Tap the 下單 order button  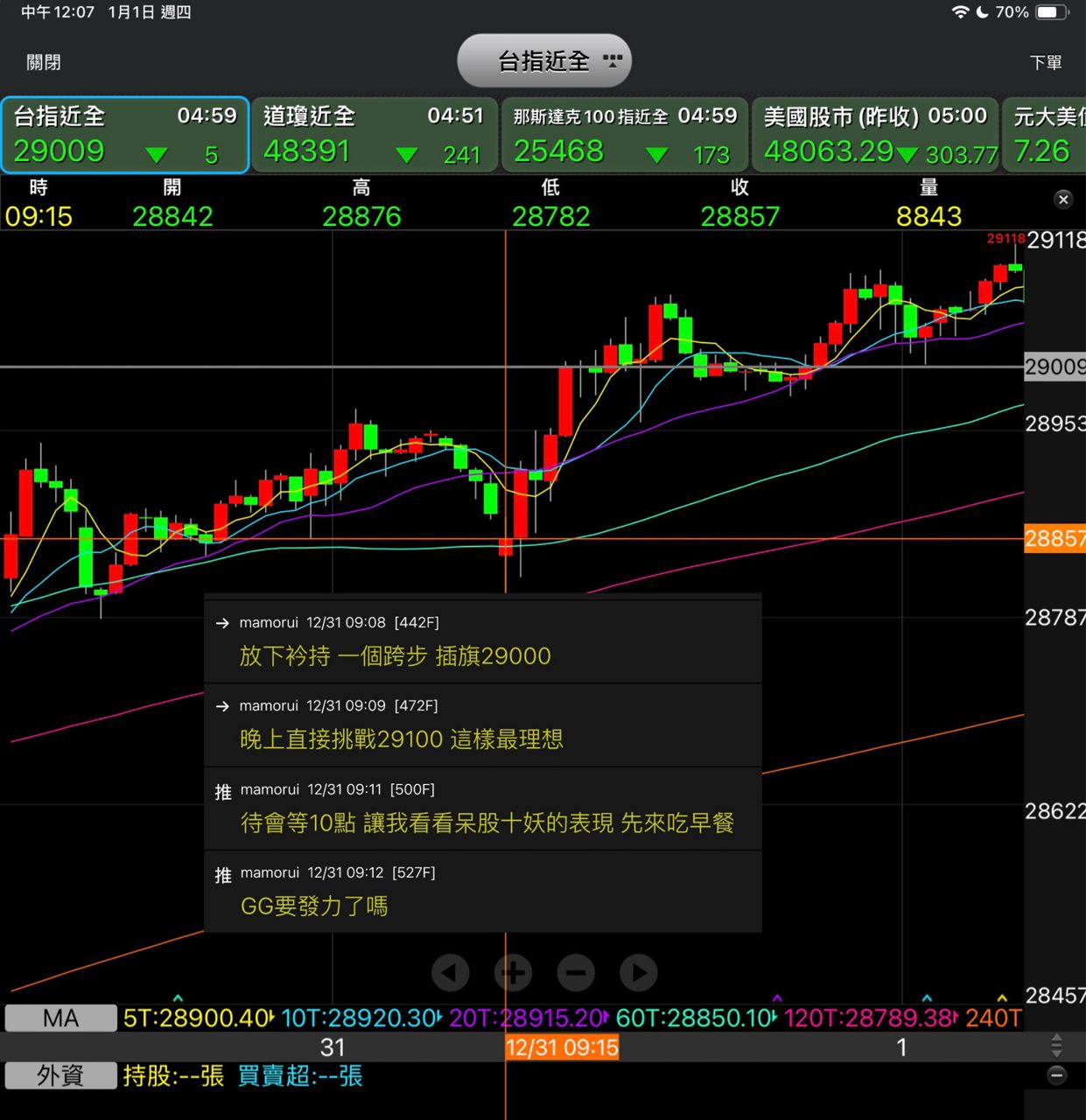tap(1046, 62)
